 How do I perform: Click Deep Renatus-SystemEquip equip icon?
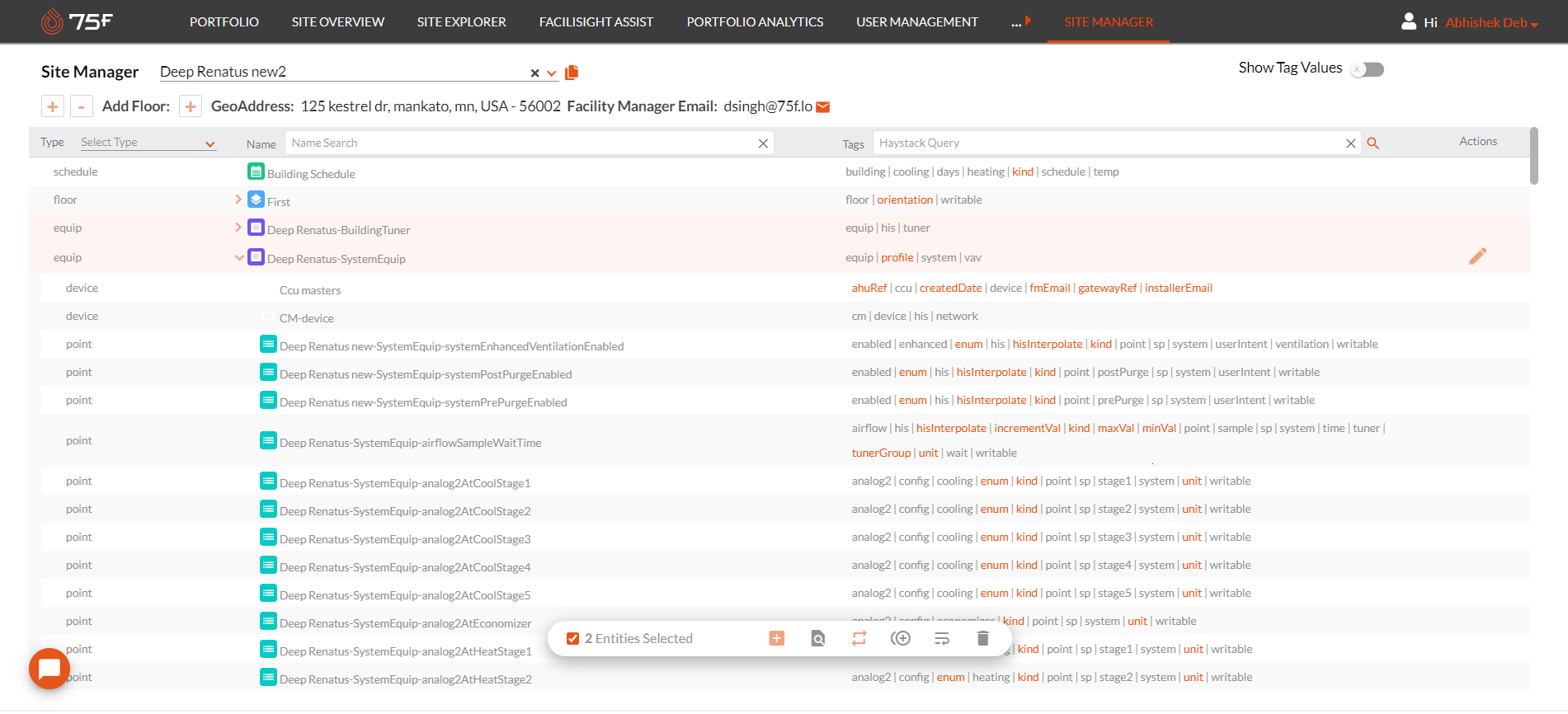pyautogui.click(x=256, y=256)
